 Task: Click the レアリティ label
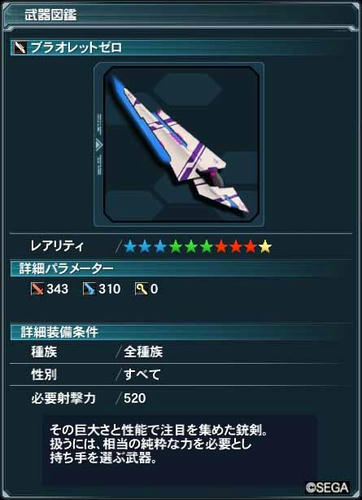pyautogui.click(x=57, y=247)
